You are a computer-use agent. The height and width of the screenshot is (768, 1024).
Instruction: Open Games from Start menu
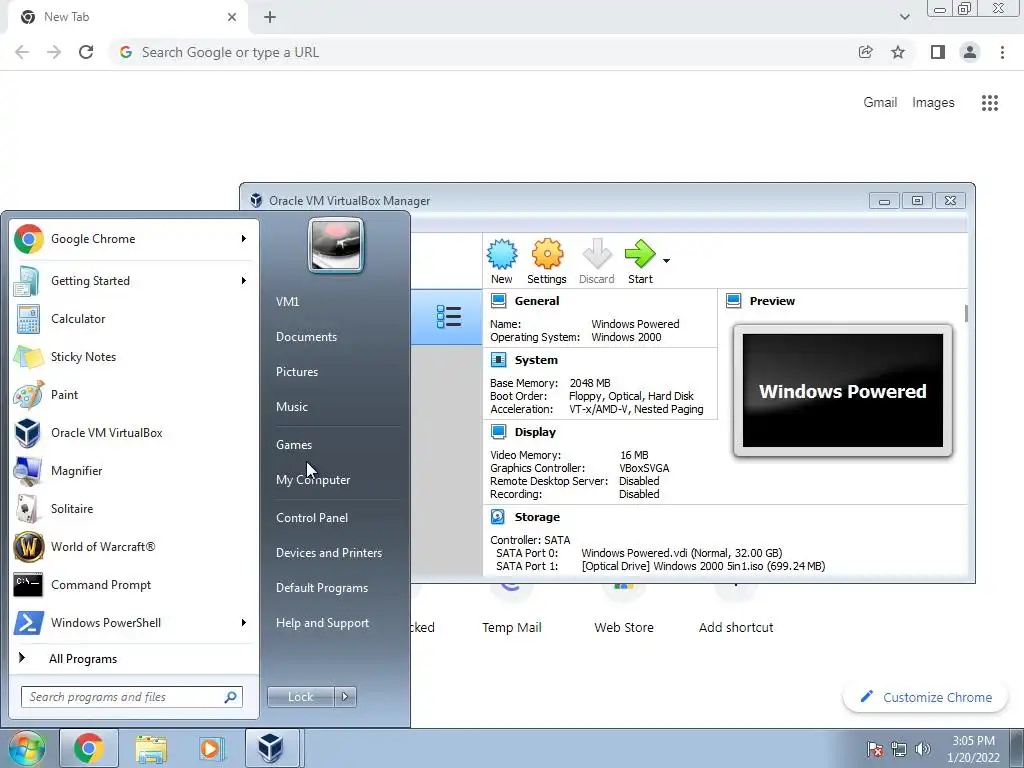click(x=294, y=445)
